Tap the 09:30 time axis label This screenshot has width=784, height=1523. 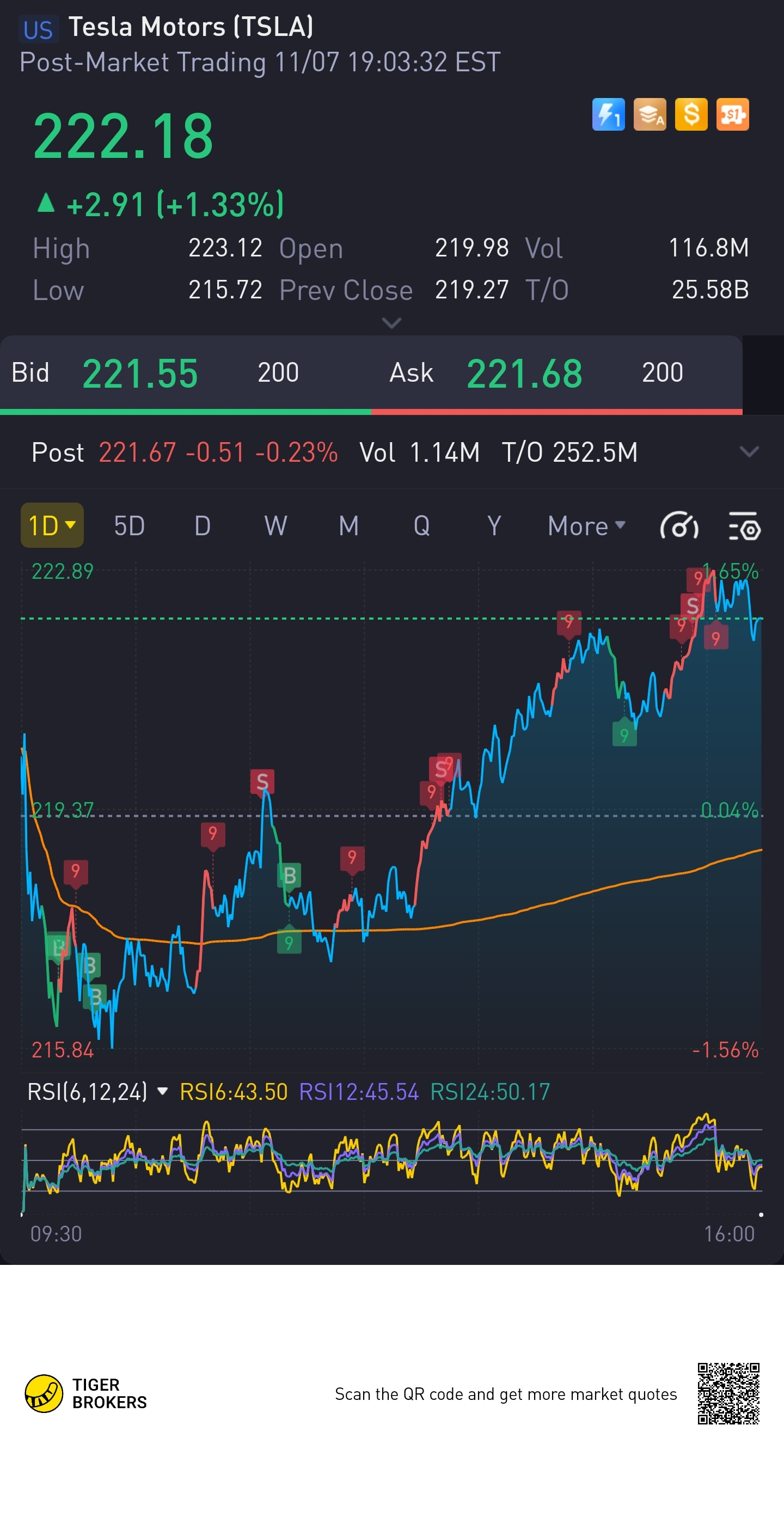56,1233
